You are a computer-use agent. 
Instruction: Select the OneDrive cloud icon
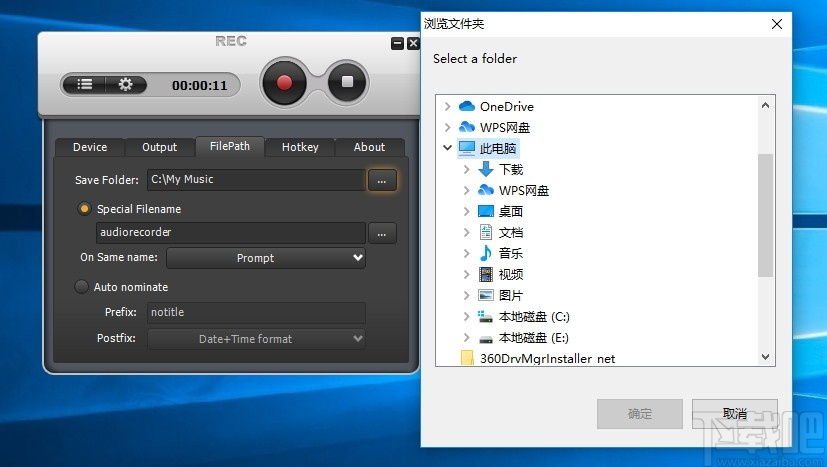[x=467, y=107]
